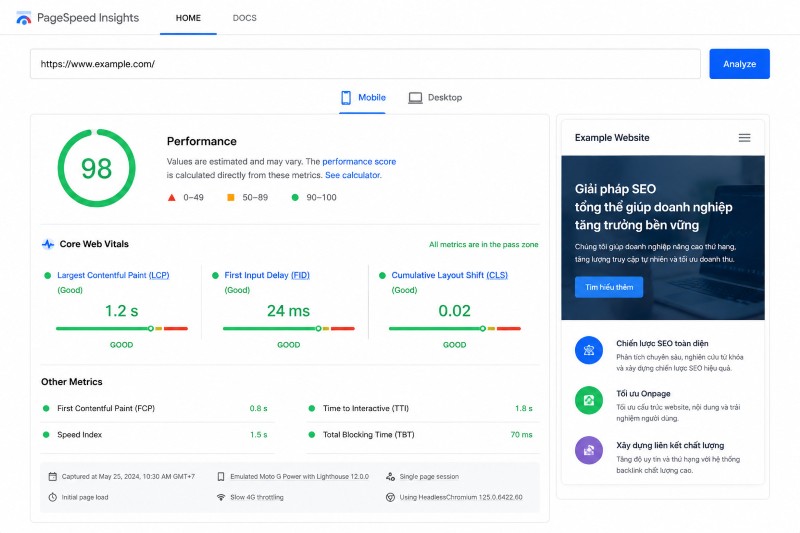Open the hamburger menu in Example Website preview

744,138
